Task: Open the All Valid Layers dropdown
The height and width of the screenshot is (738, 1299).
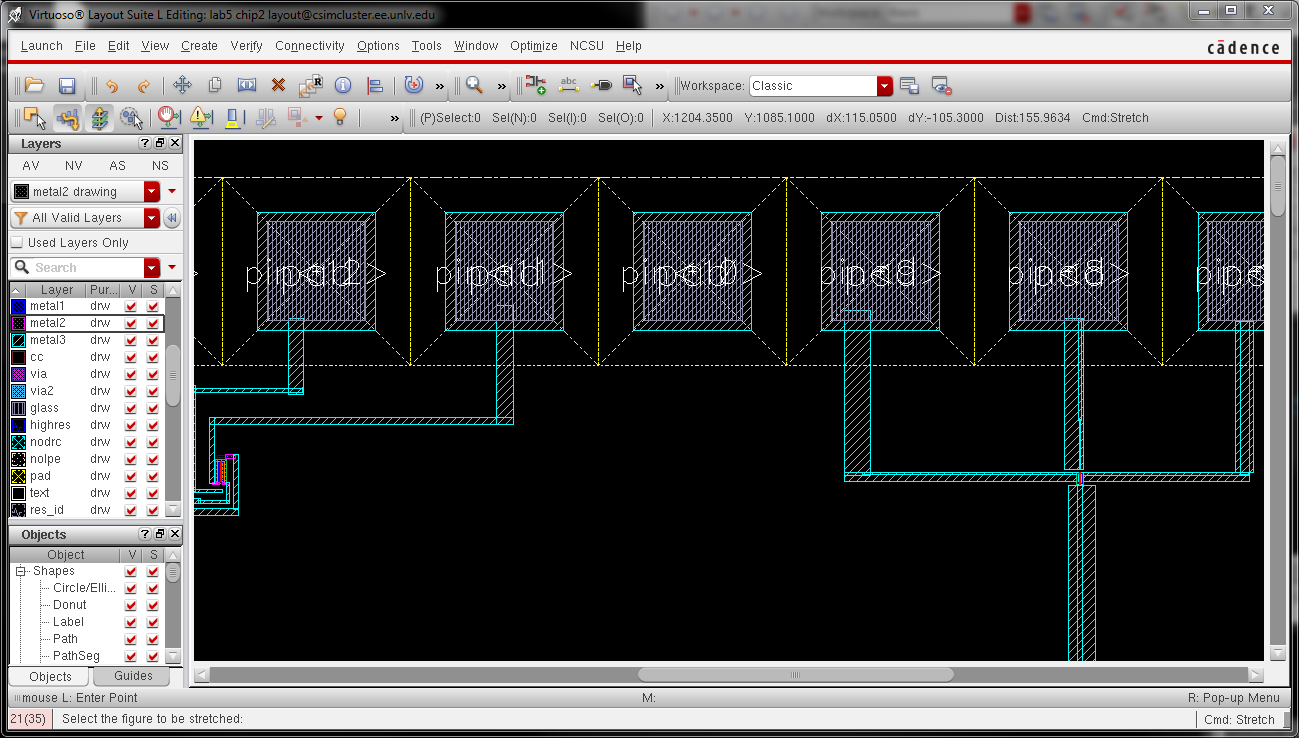Action: pos(152,218)
